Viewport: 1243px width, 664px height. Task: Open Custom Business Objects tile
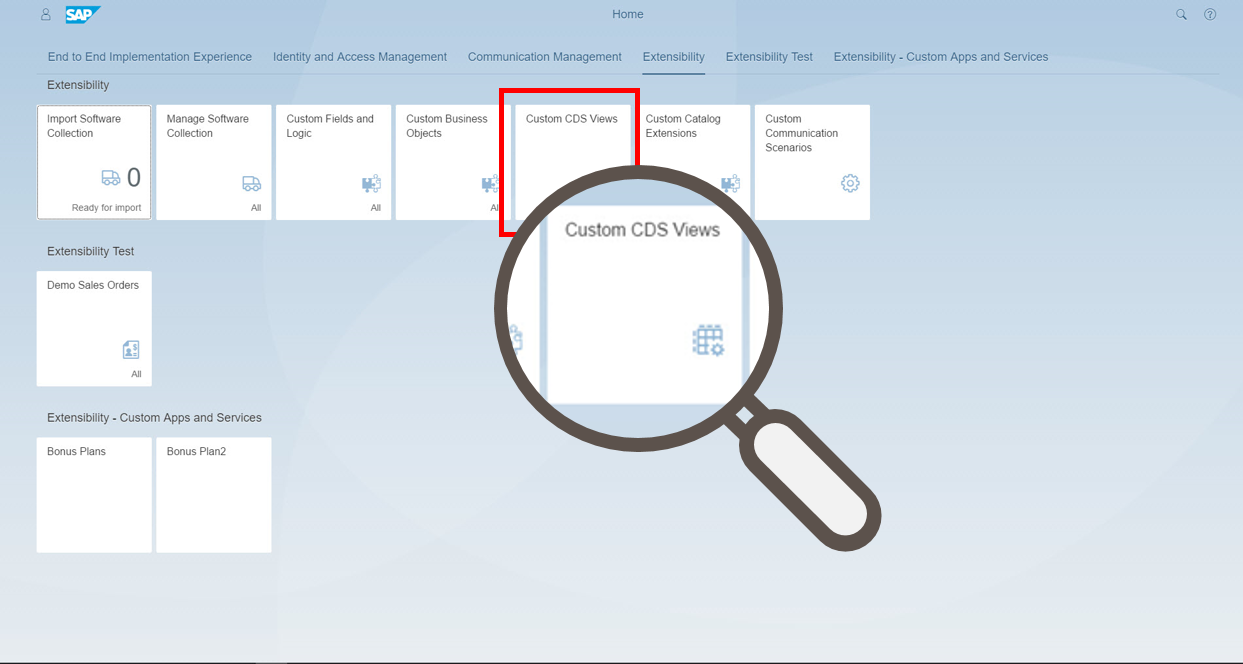(453, 162)
